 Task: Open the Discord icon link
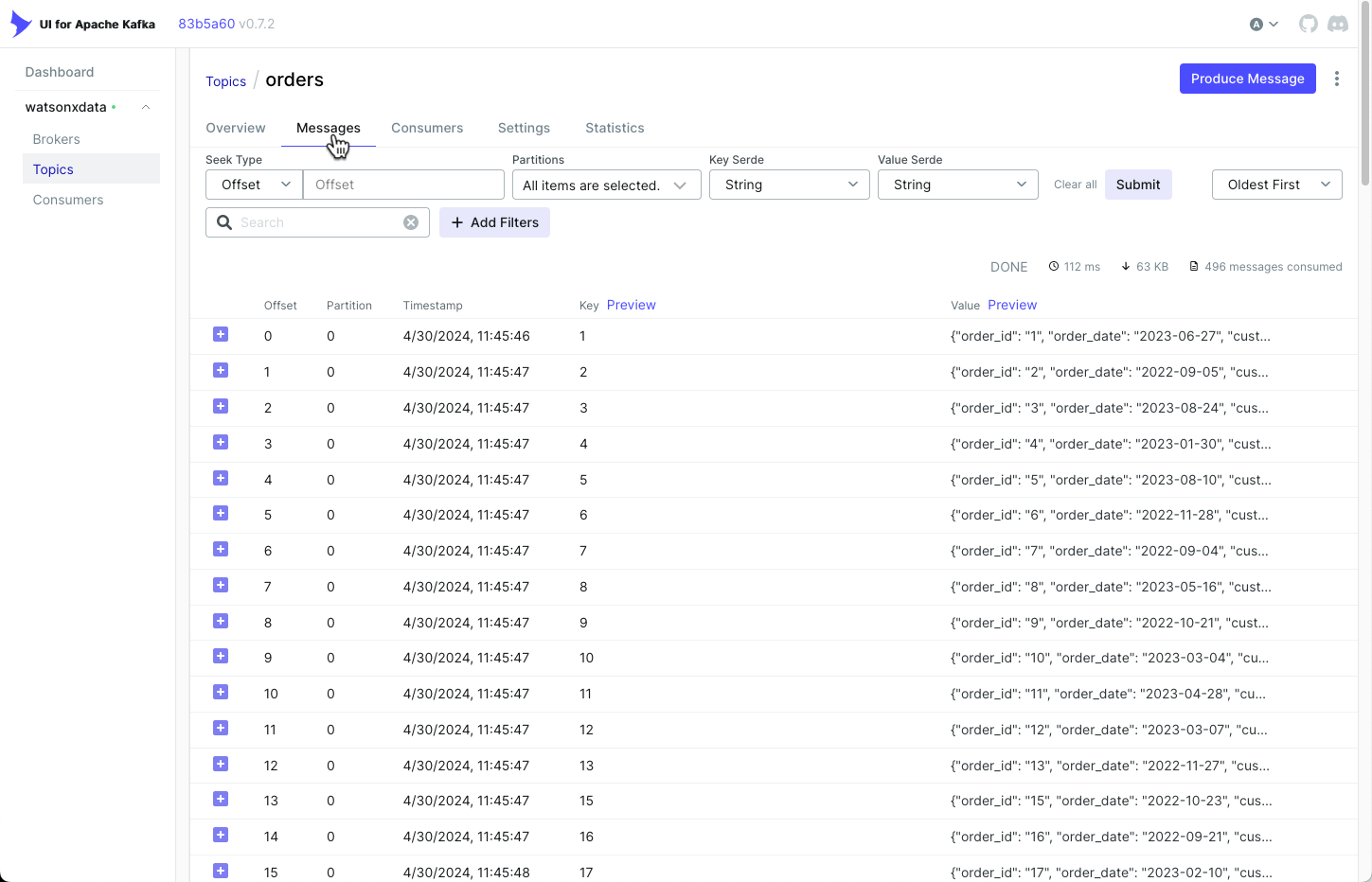coord(1337,24)
